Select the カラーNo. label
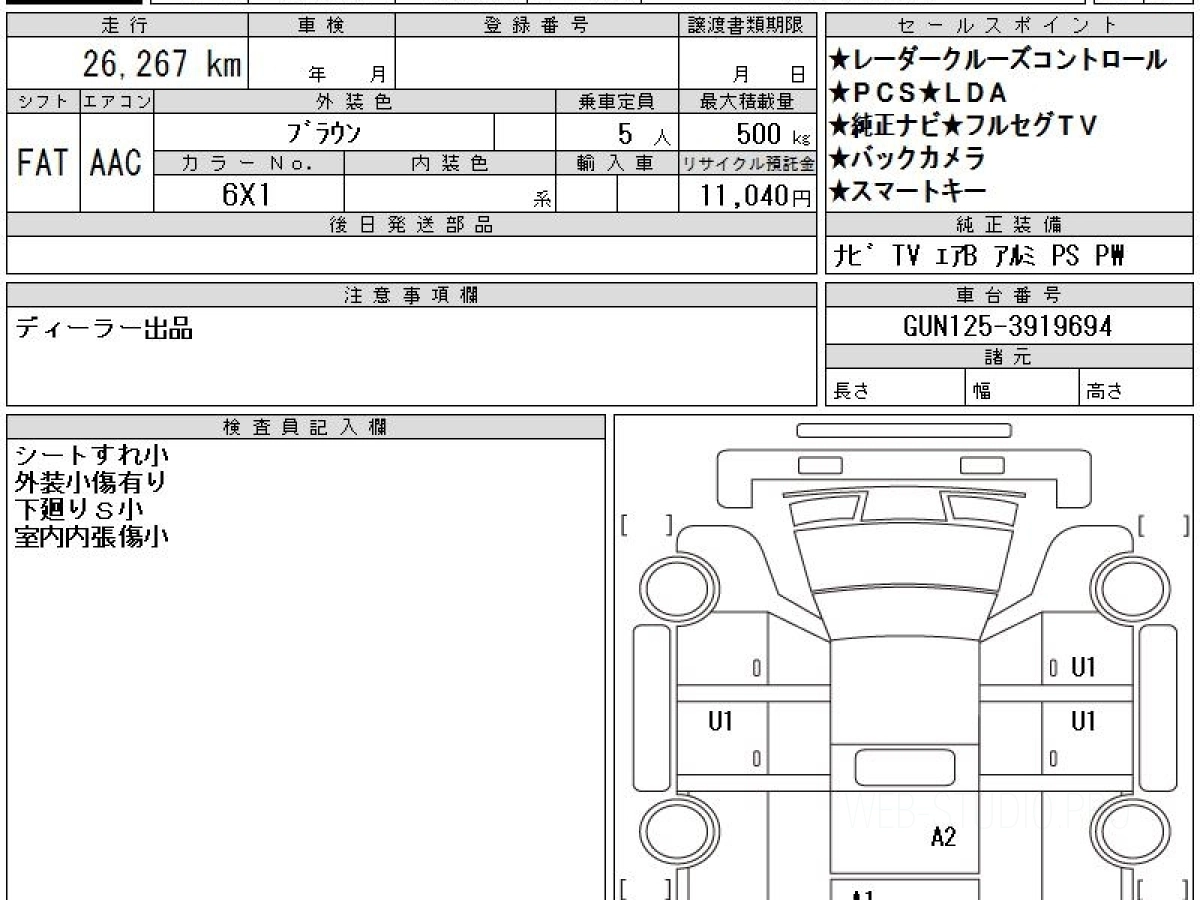This screenshot has width=1200, height=900. tap(249, 163)
